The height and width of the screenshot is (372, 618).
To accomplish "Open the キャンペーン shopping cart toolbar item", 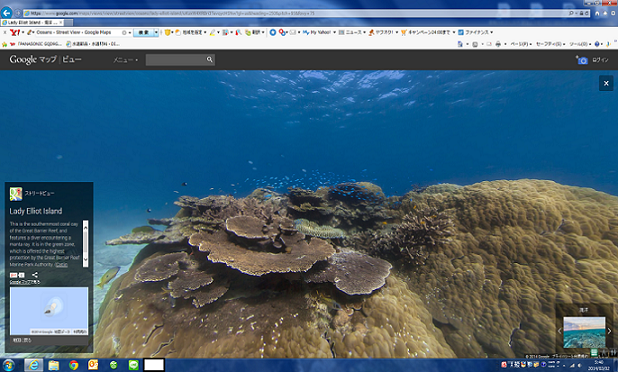I will pyautogui.click(x=428, y=32).
